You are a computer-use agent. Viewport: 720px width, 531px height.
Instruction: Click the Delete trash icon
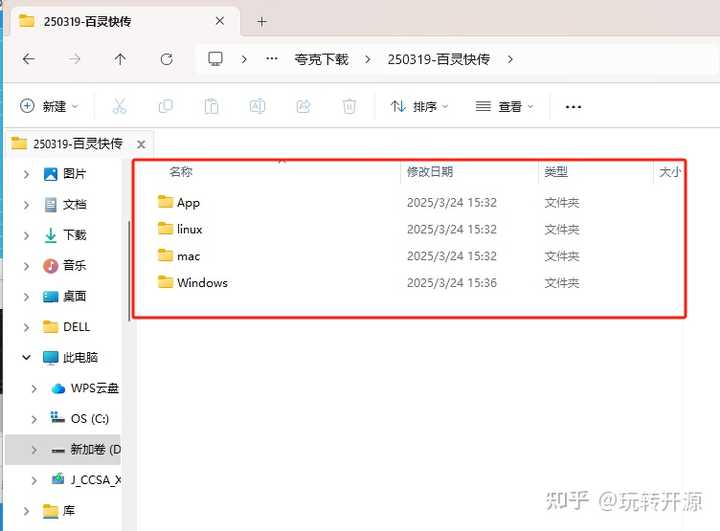coord(349,107)
